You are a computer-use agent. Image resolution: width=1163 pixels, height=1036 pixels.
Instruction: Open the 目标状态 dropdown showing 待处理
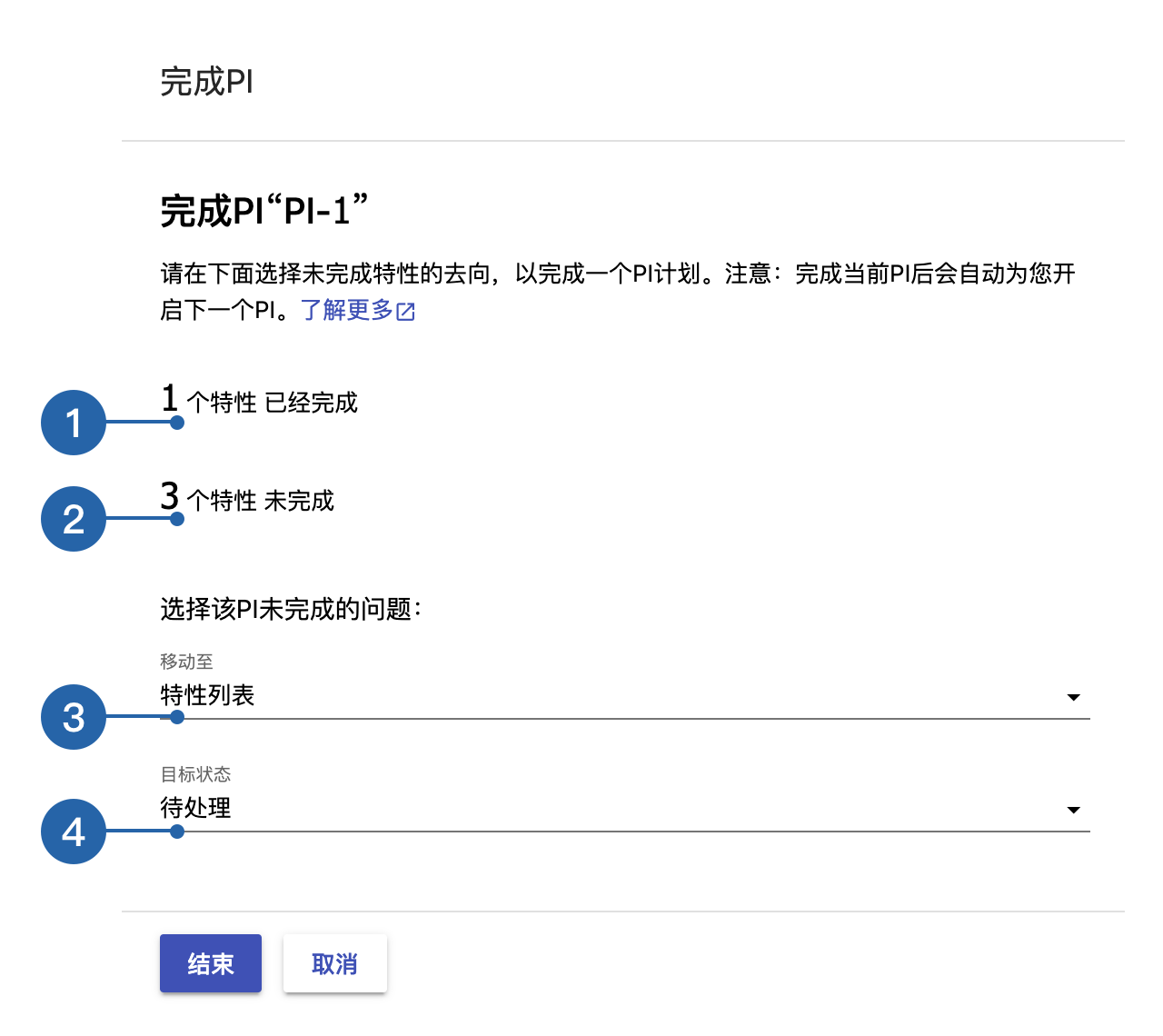[x=625, y=809]
